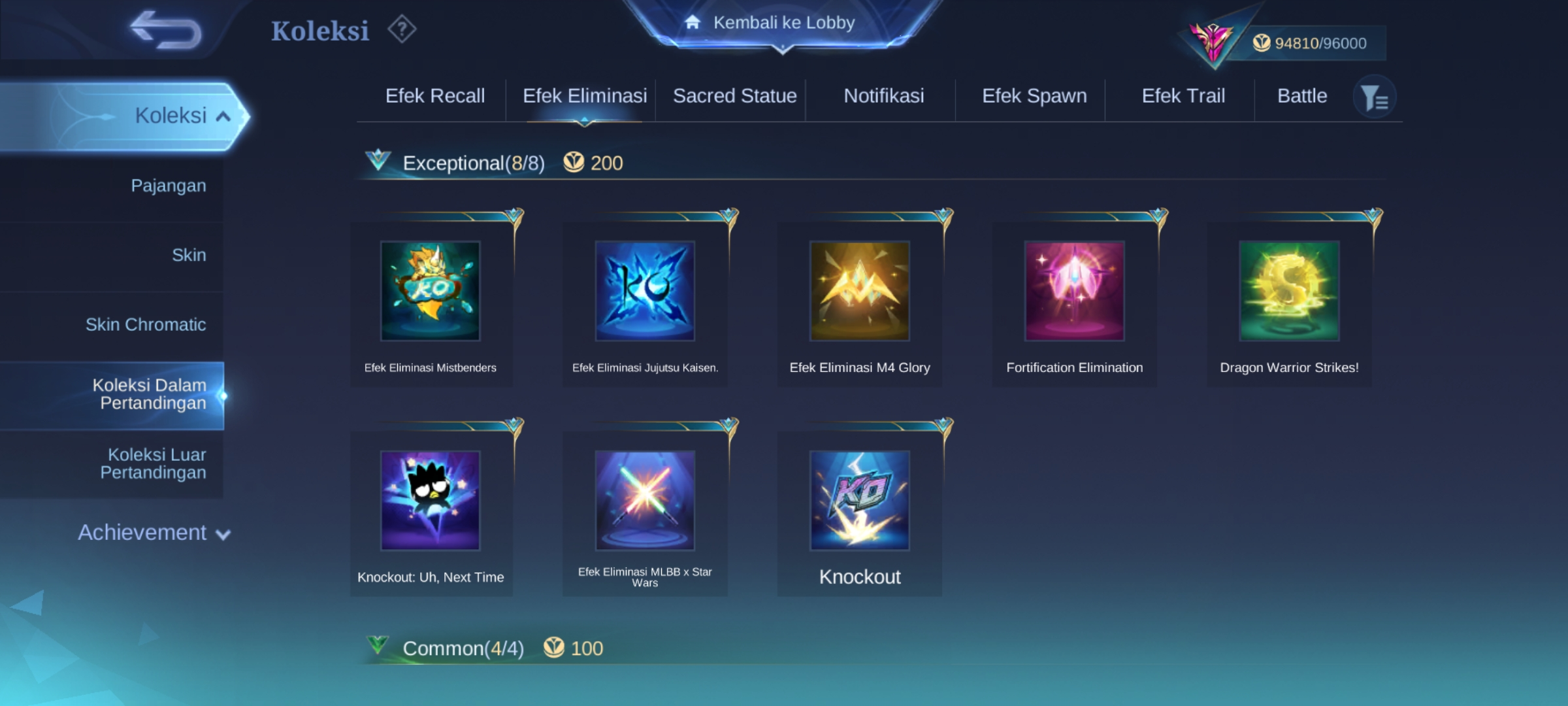Select MLBB x Star Wars elimination effect
The image size is (1568, 706).
click(645, 501)
